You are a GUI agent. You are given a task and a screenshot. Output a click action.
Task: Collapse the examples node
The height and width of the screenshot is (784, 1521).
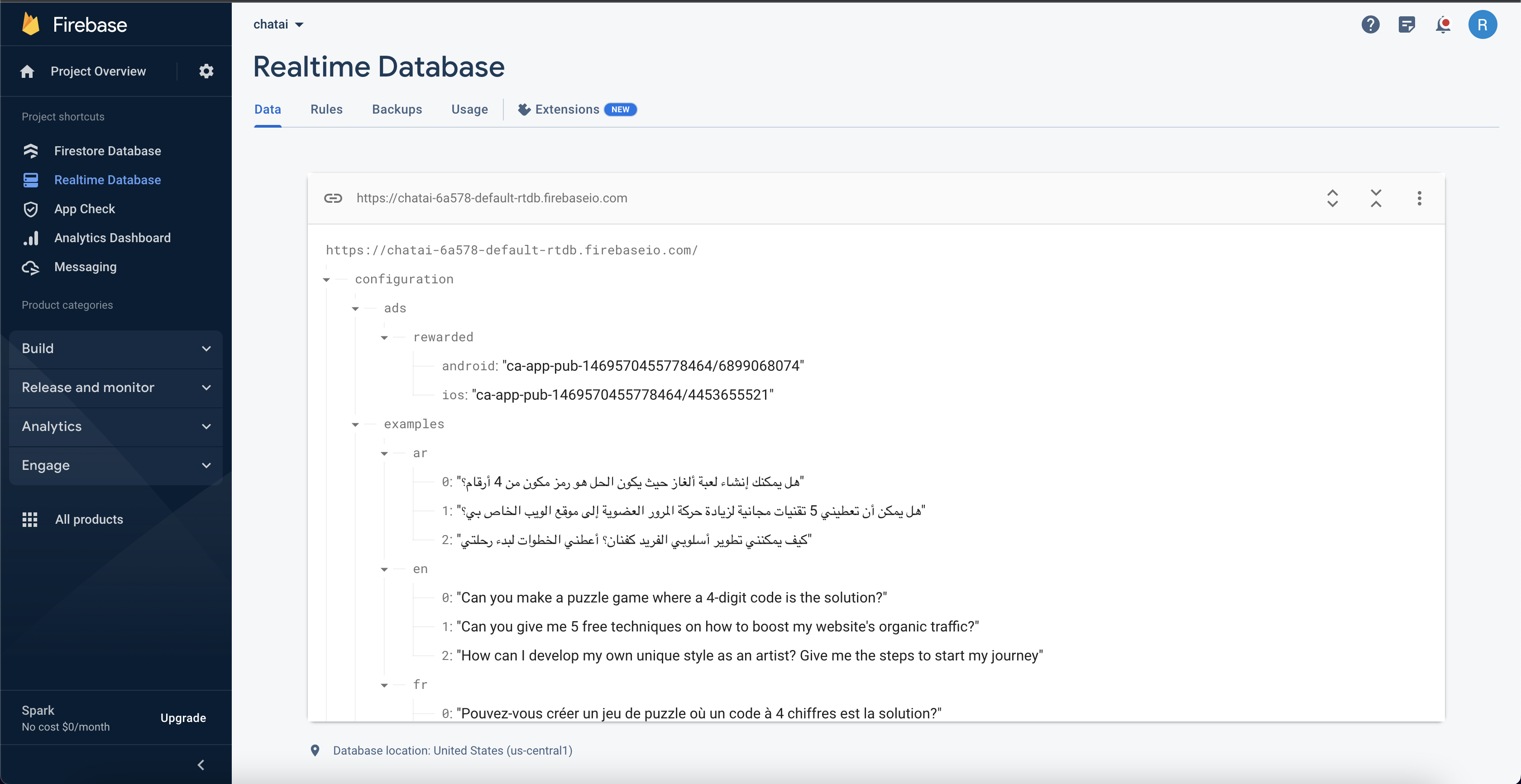pyautogui.click(x=355, y=425)
